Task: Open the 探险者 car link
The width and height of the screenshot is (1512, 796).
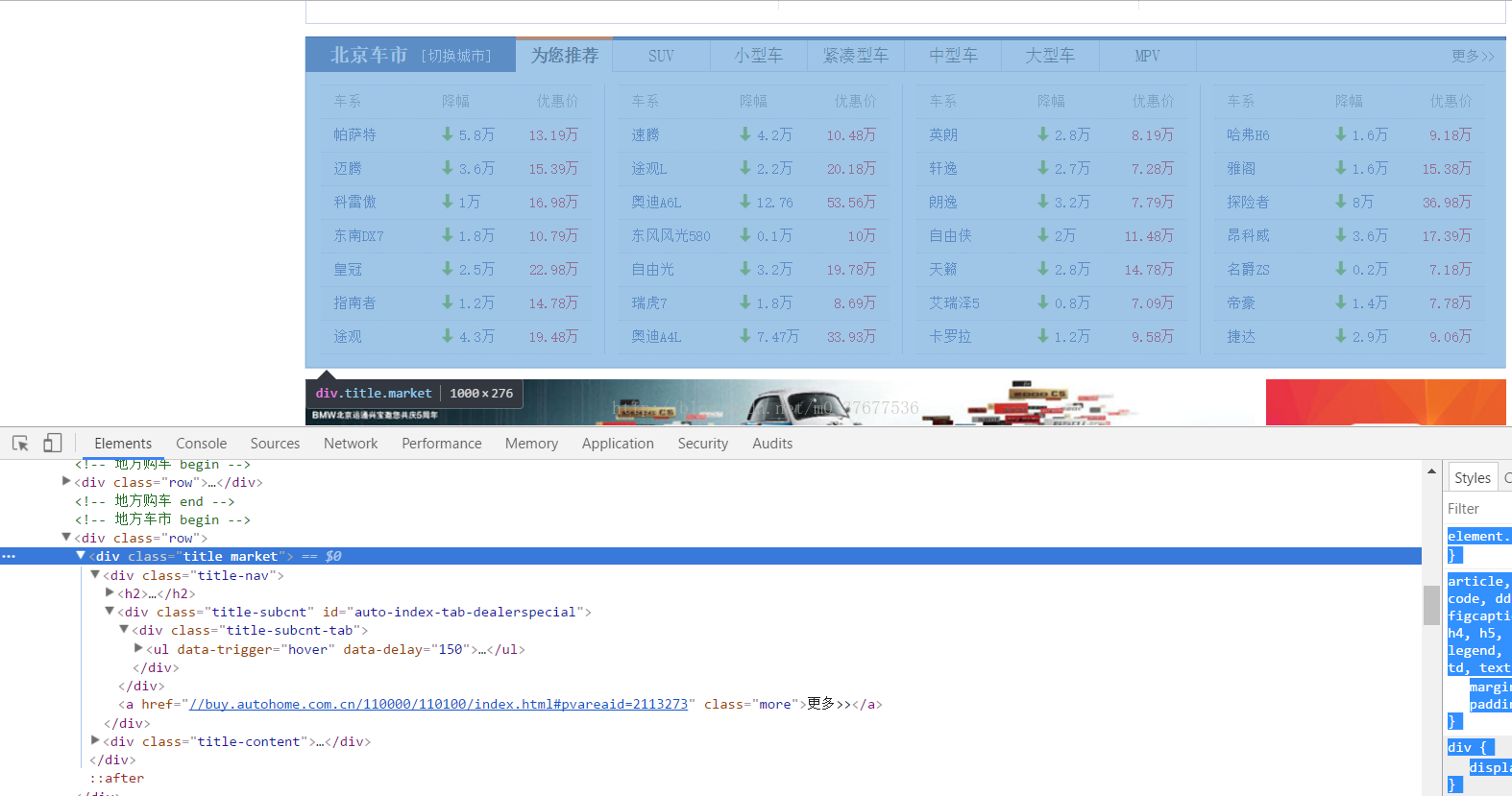Action: [1248, 202]
